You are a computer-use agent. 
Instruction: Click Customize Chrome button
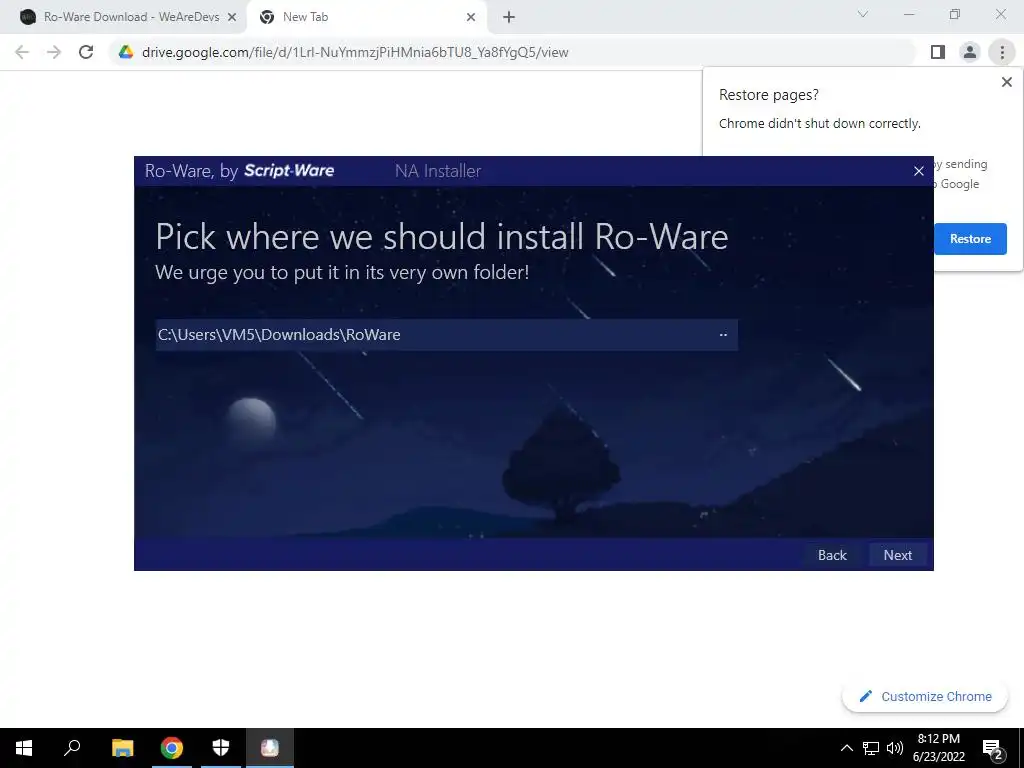coord(925,697)
